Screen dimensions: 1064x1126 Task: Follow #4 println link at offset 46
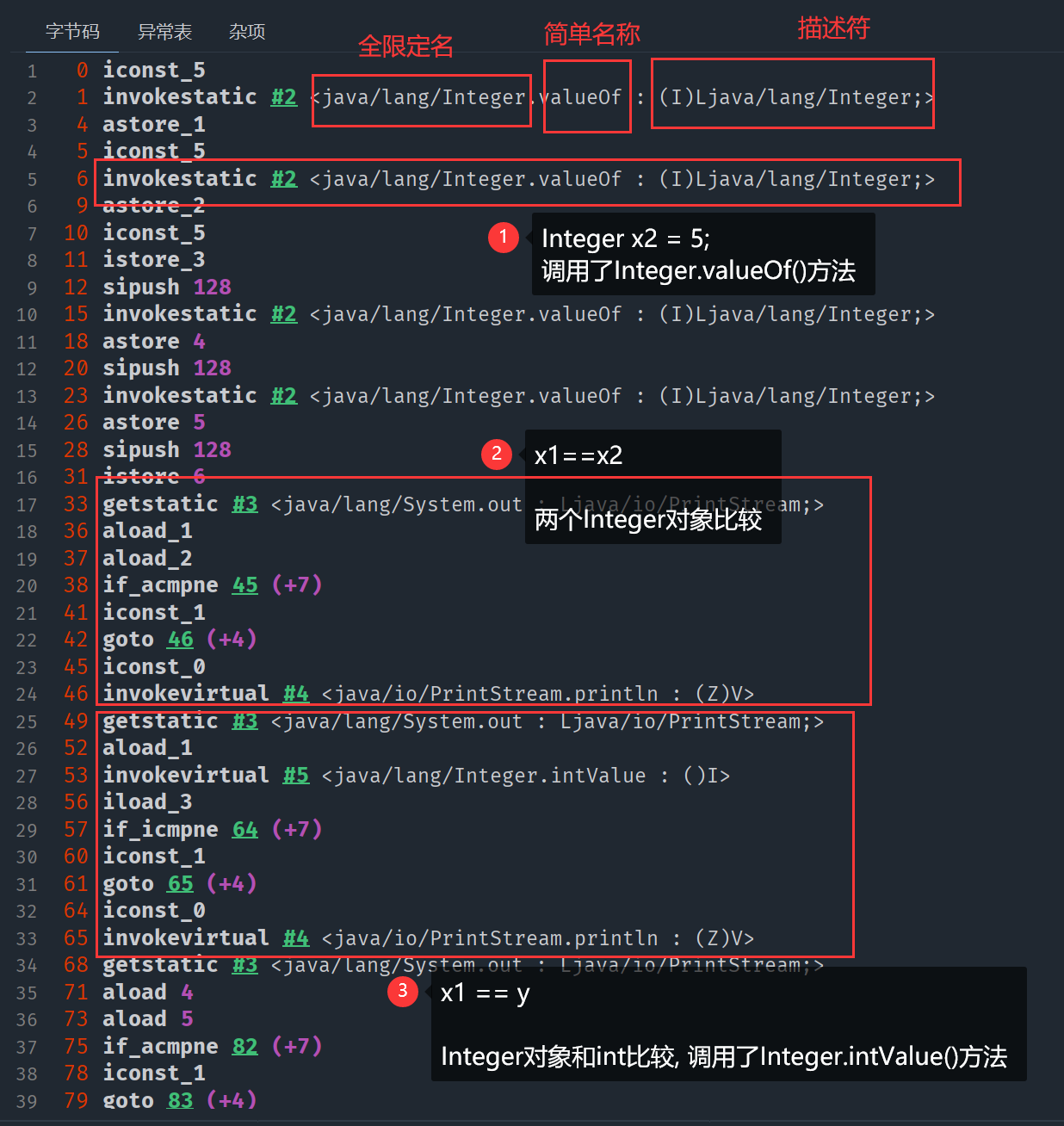pos(296,694)
